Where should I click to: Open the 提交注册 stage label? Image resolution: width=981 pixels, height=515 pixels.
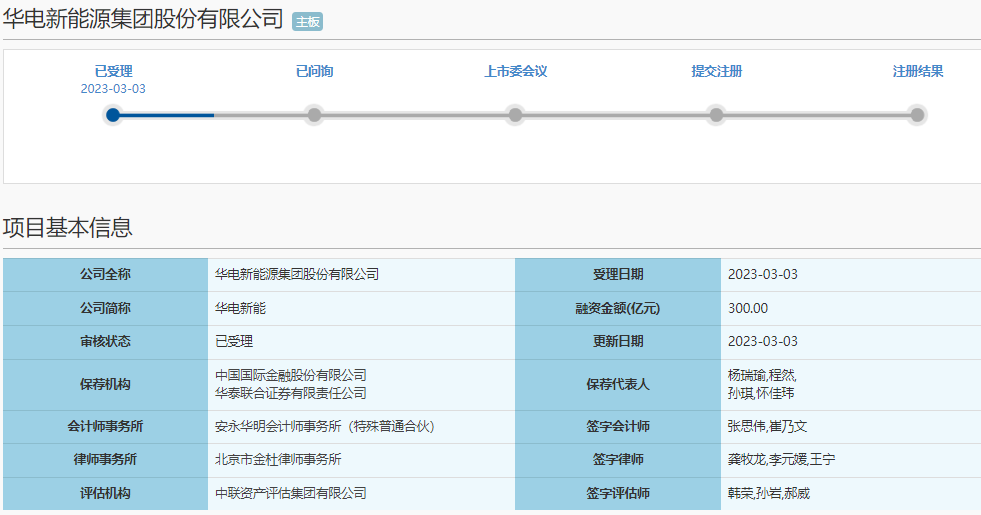[x=716, y=71]
